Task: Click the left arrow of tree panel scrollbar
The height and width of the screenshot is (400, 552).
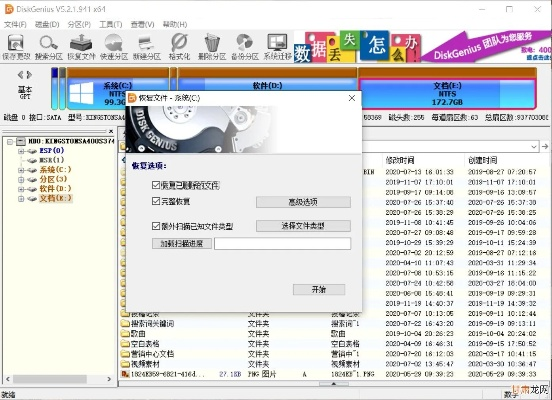Action: pos(8,379)
